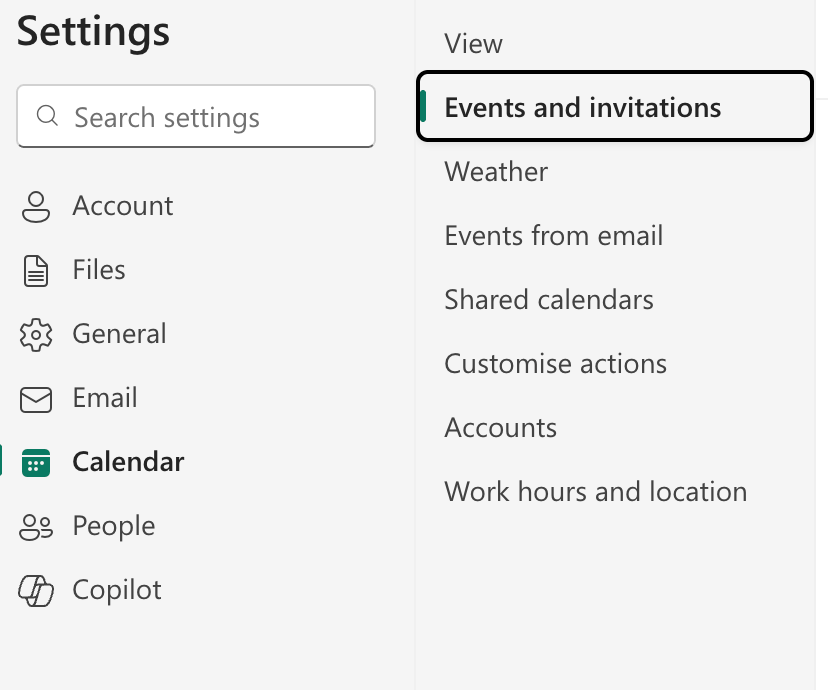Select the Weather settings option
The width and height of the screenshot is (828, 690).
(x=495, y=171)
